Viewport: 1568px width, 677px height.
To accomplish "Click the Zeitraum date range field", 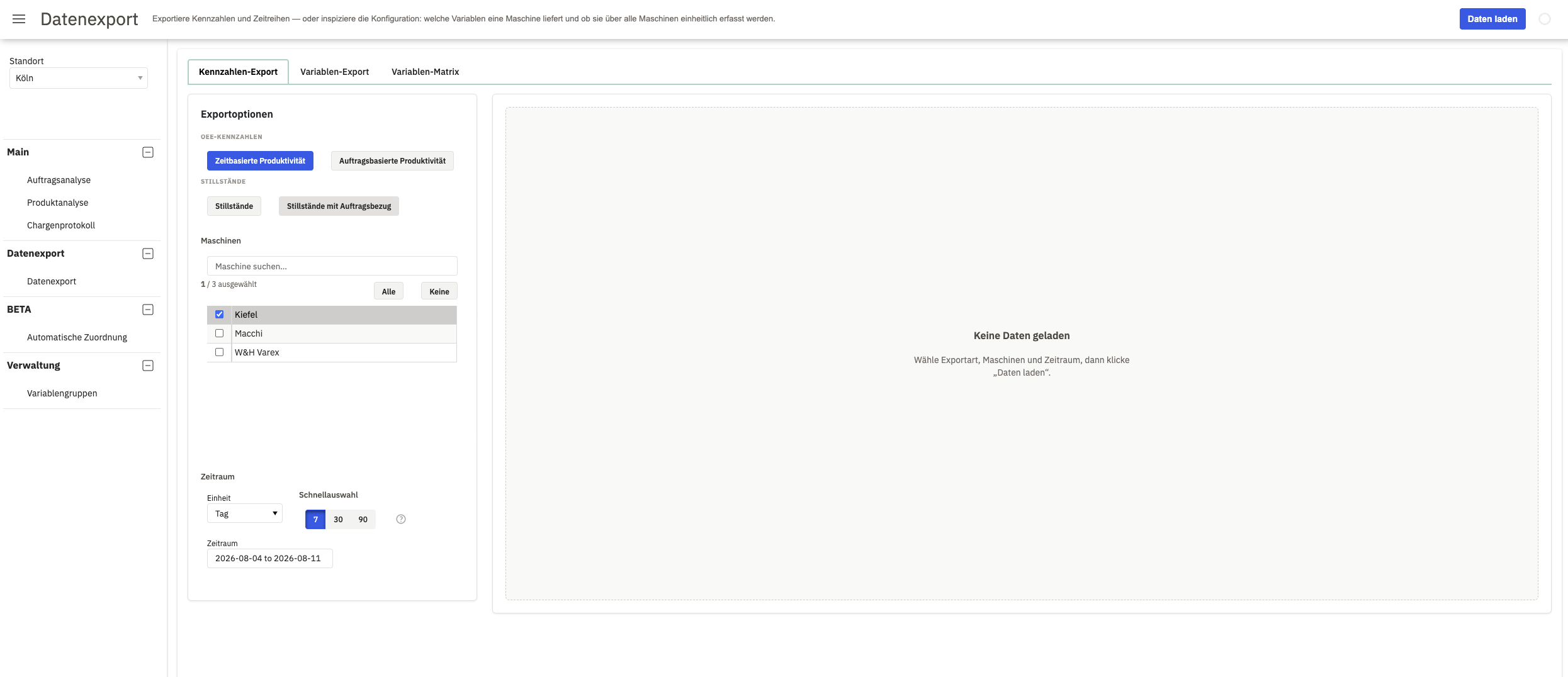I will (x=269, y=558).
